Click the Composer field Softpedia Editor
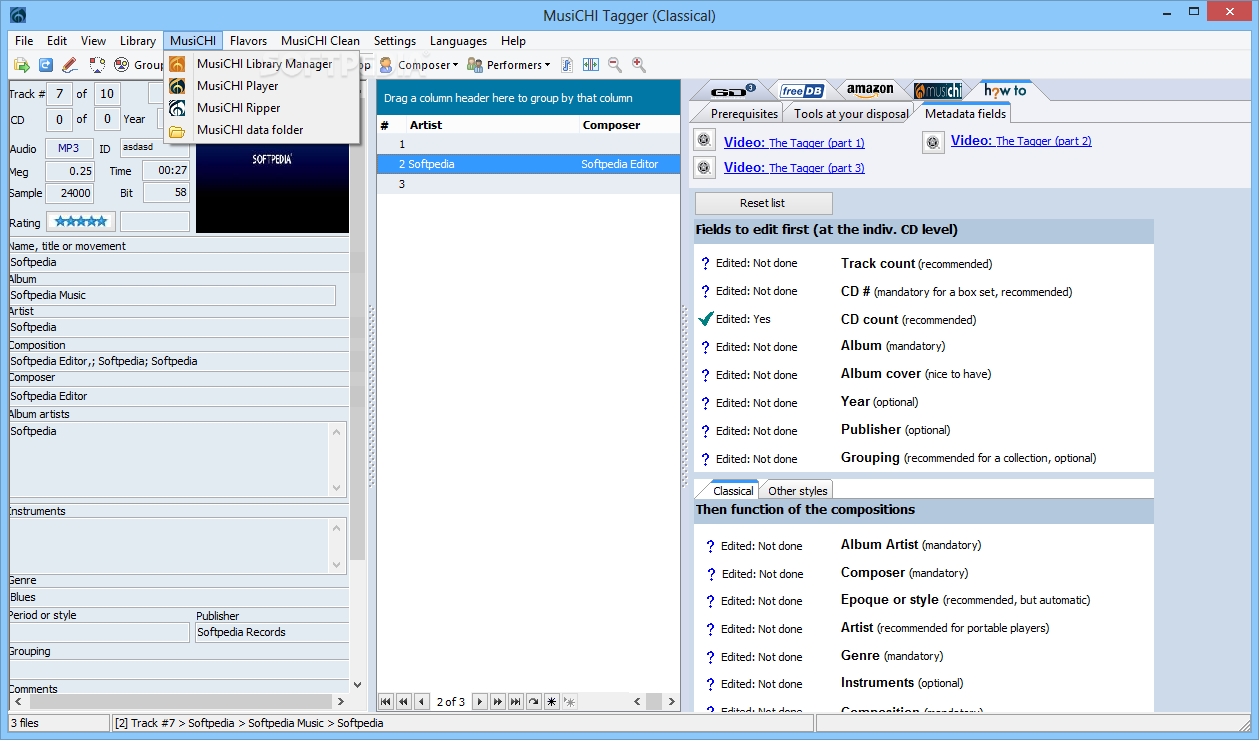The height and width of the screenshot is (740, 1259). pyautogui.click(x=178, y=396)
